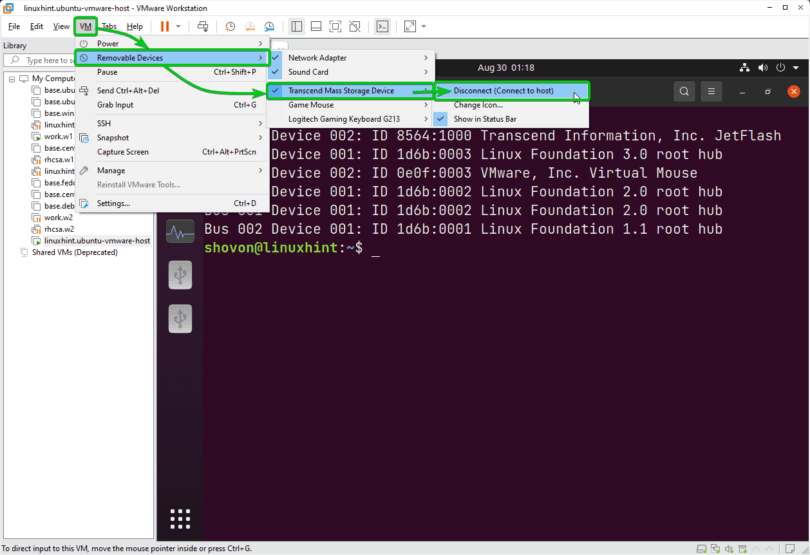Select work.w1 in the library
This screenshot has height=555, width=810.
pyautogui.click(x=58, y=136)
